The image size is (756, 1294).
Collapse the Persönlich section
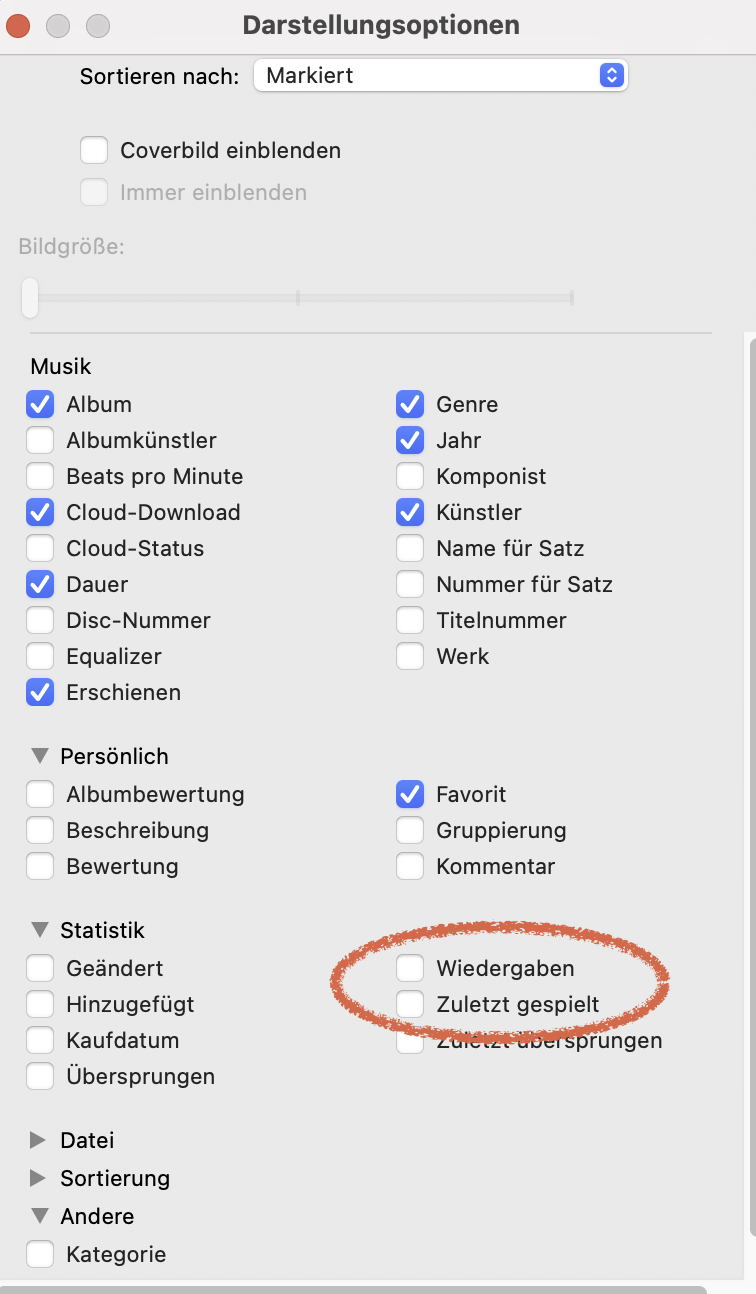[40, 756]
